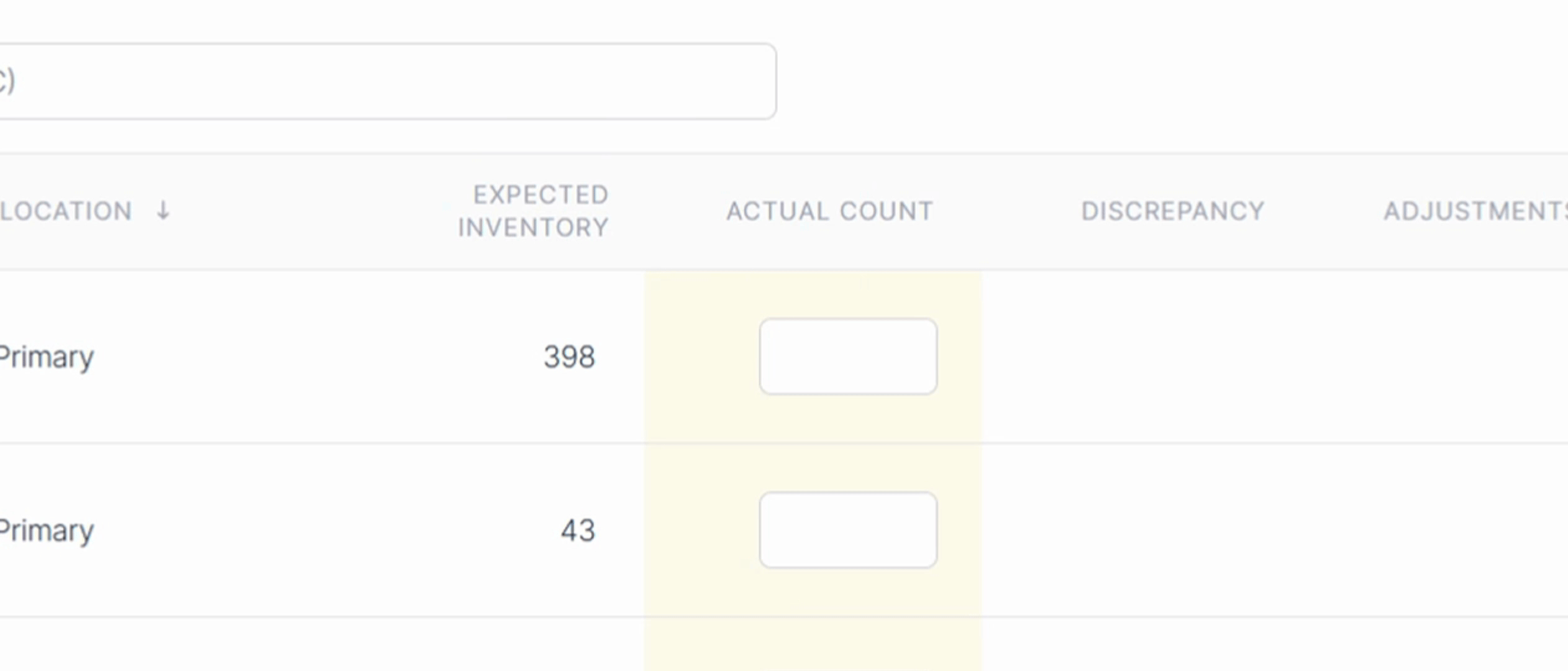Image resolution: width=1568 pixels, height=671 pixels.
Task: Click the empty Discrepancy cell in the 398 row
Action: click(x=1172, y=357)
